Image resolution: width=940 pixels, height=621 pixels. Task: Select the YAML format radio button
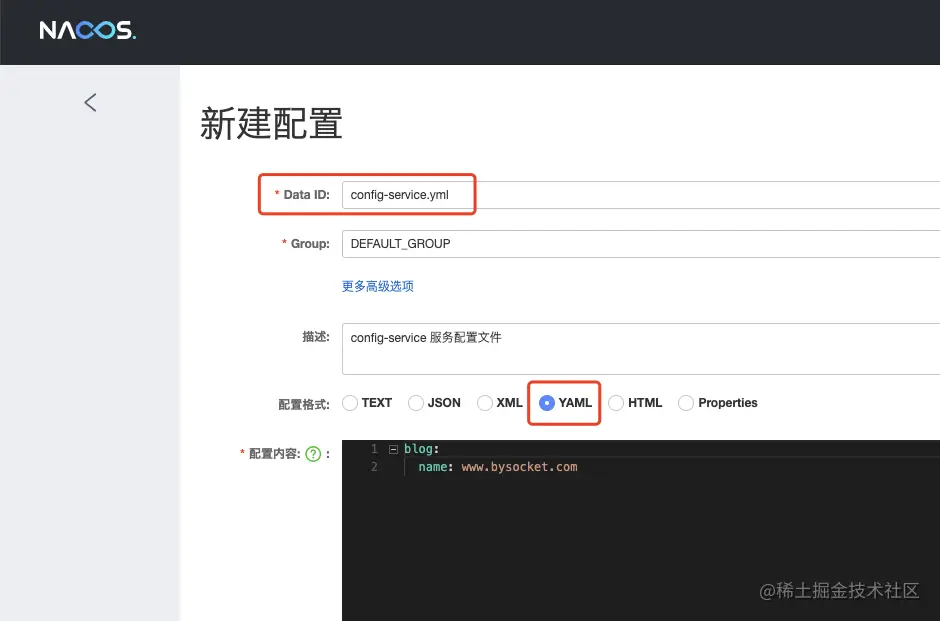point(547,403)
